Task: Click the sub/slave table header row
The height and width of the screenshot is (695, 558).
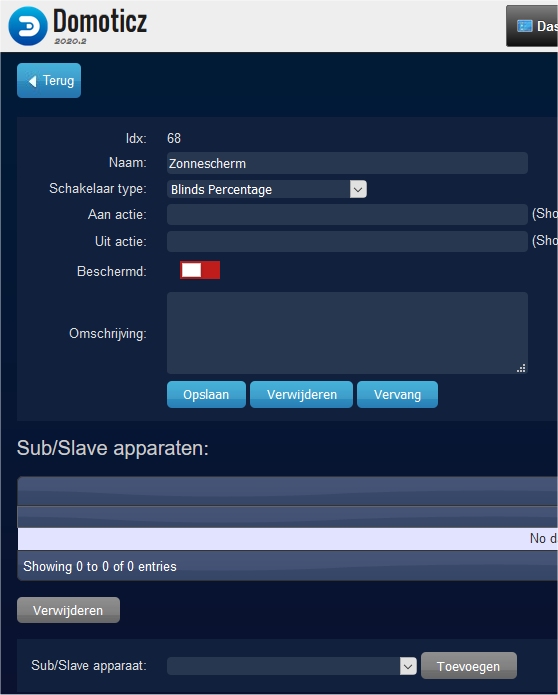Action: 288,492
